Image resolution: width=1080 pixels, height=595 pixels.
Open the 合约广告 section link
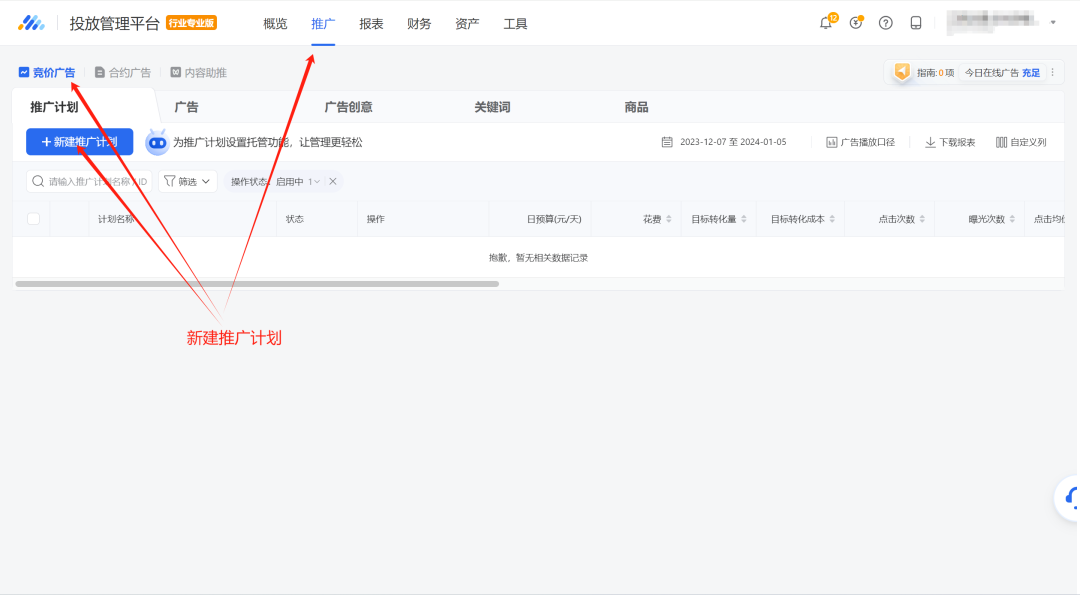tap(123, 72)
